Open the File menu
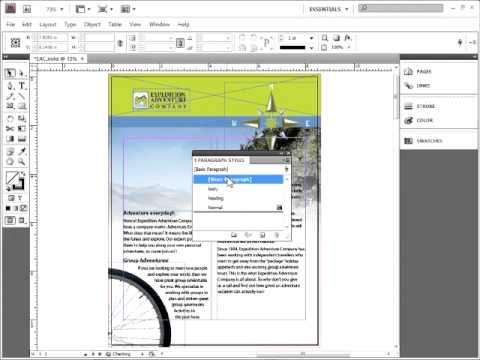480x360 pixels. pos(10,24)
